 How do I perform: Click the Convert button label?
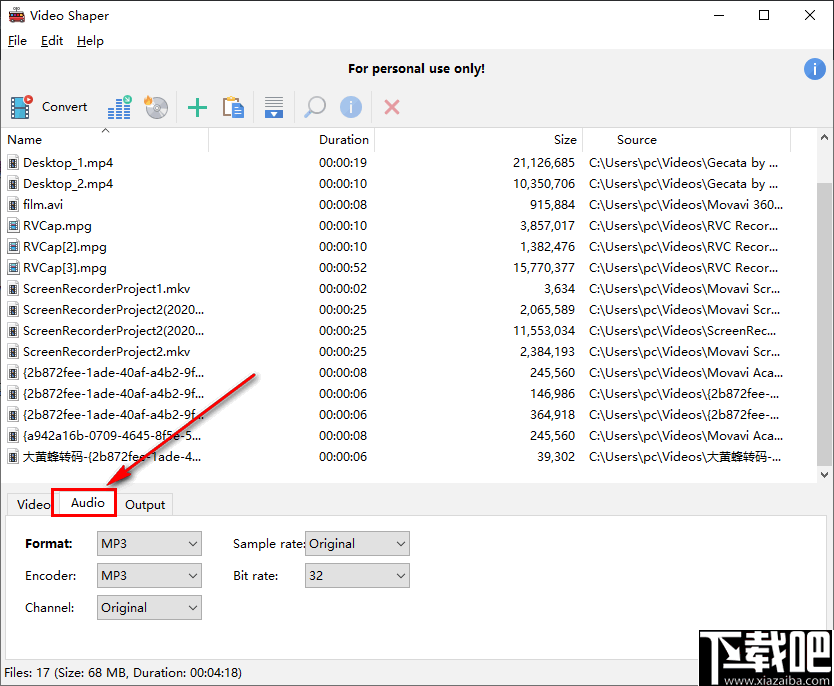[x=64, y=107]
